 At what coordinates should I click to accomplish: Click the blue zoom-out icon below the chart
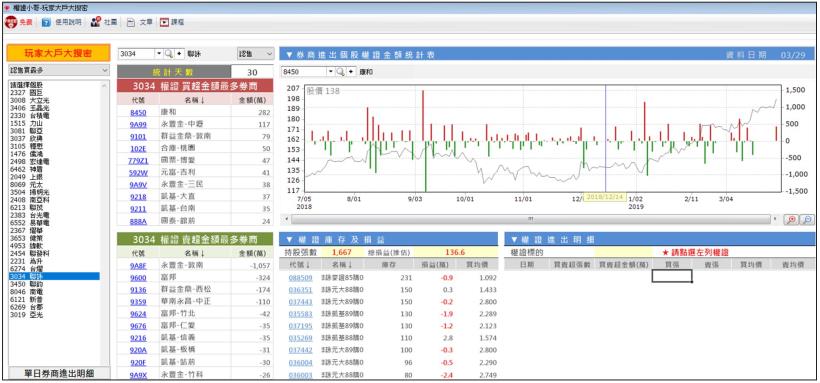807,219
